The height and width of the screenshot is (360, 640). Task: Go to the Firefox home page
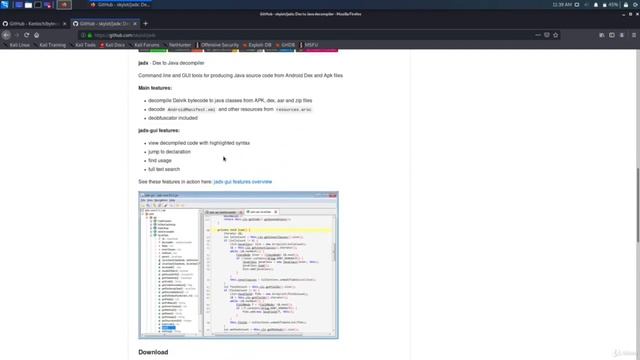tap(37, 35)
